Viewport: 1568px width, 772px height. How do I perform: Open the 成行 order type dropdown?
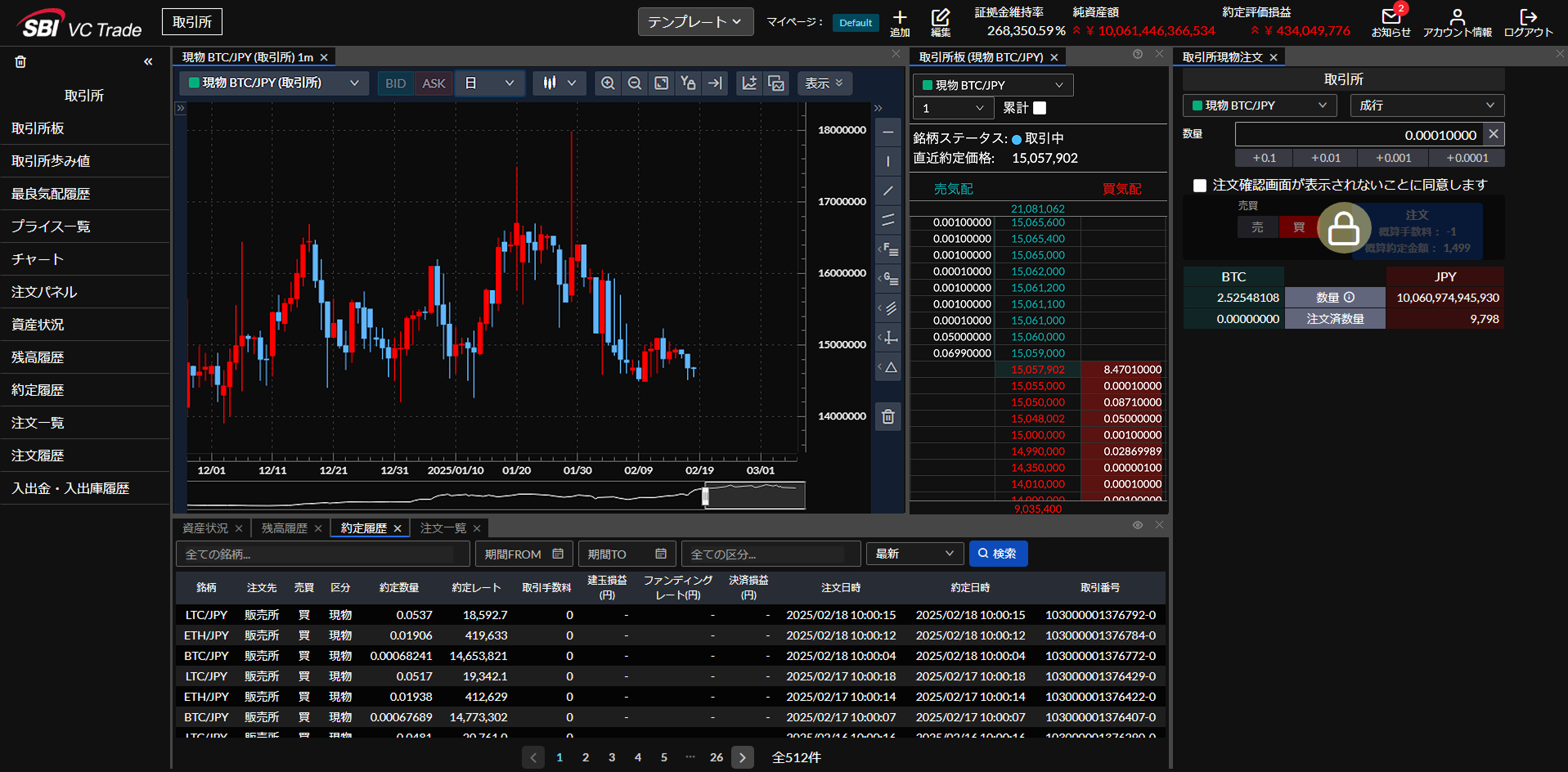click(1426, 105)
